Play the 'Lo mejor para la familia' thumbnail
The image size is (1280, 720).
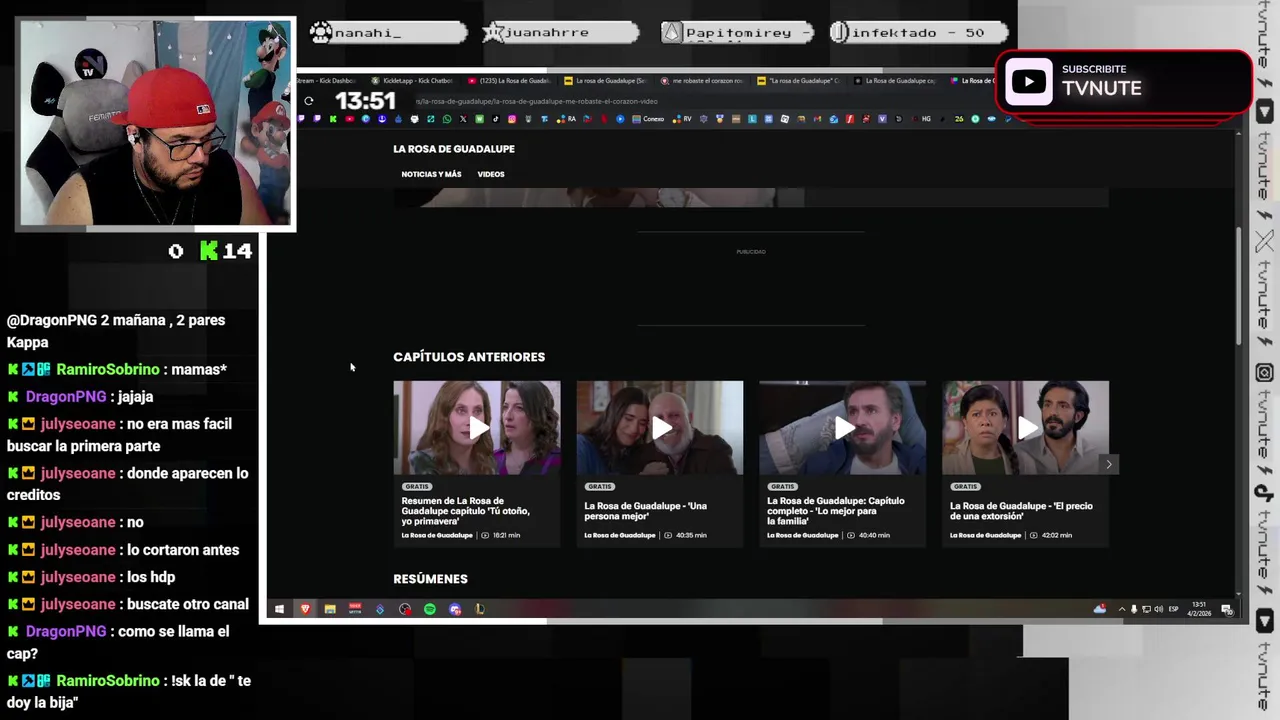pyautogui.click(x=843, y=428)
